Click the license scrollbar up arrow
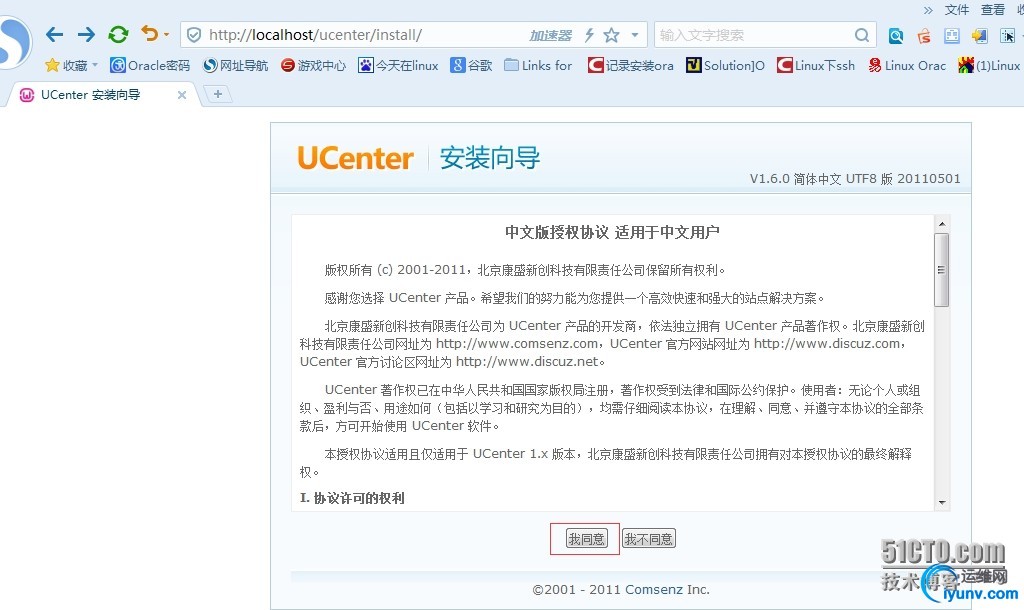Viewport: 1024px width, 610px height. pyautogui.click(x=942, y=223)
